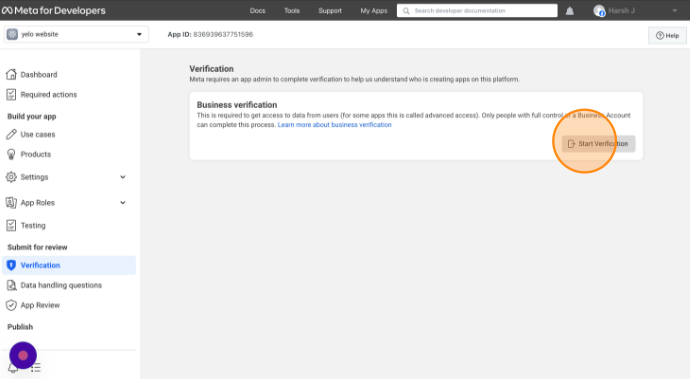Screen dimensions: 690x379
Task: Click the yelo website app icon
Action: click(x=12, y=34)
